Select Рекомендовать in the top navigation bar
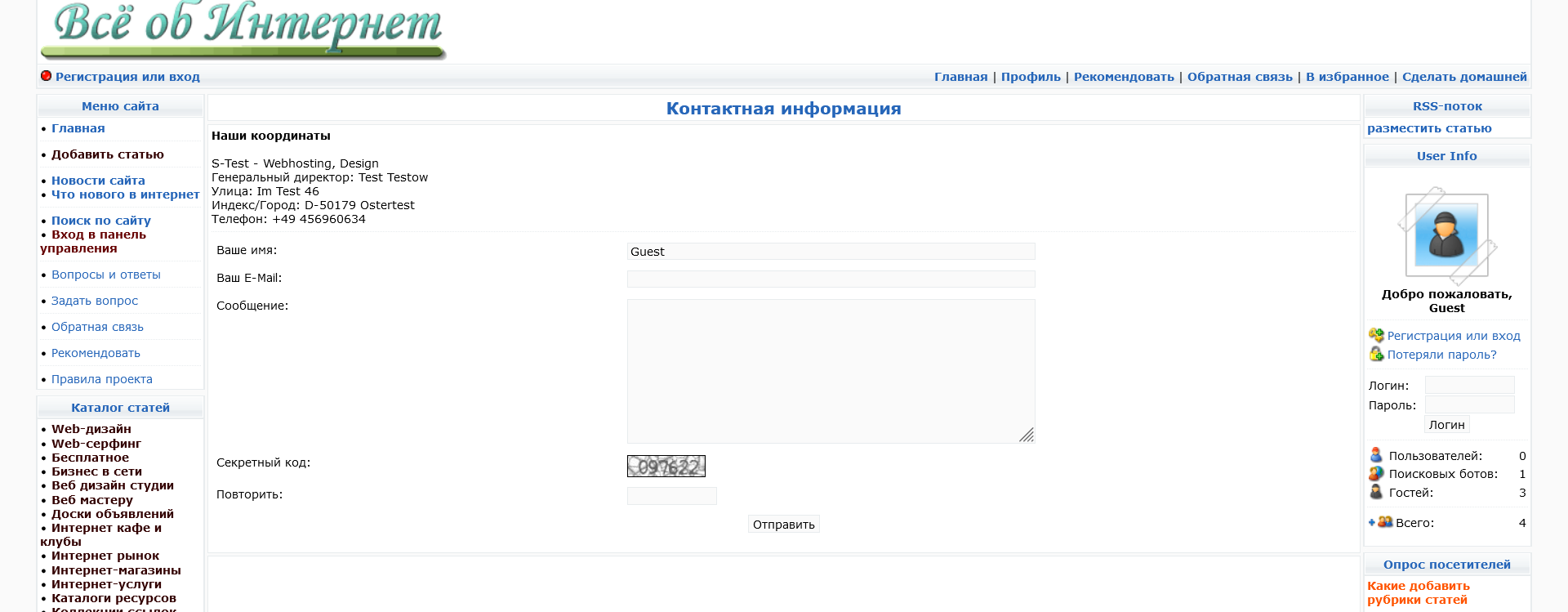 [x=1124, y=77]
